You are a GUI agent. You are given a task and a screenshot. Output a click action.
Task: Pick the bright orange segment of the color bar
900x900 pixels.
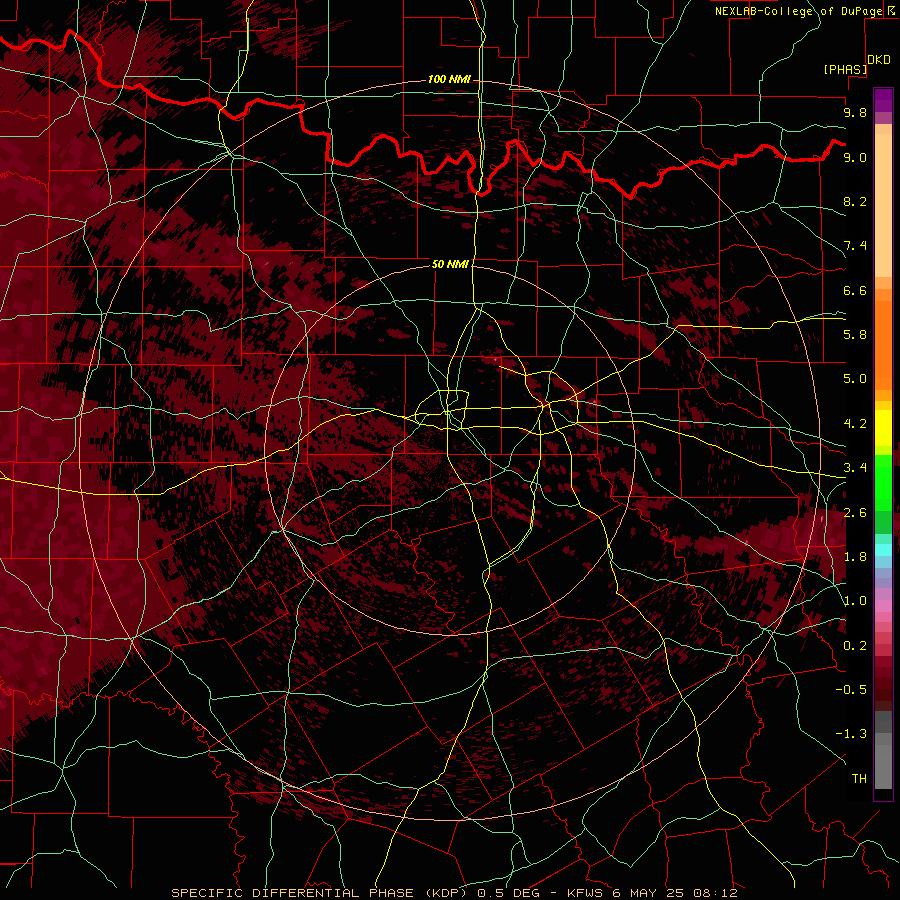(883, 344)
